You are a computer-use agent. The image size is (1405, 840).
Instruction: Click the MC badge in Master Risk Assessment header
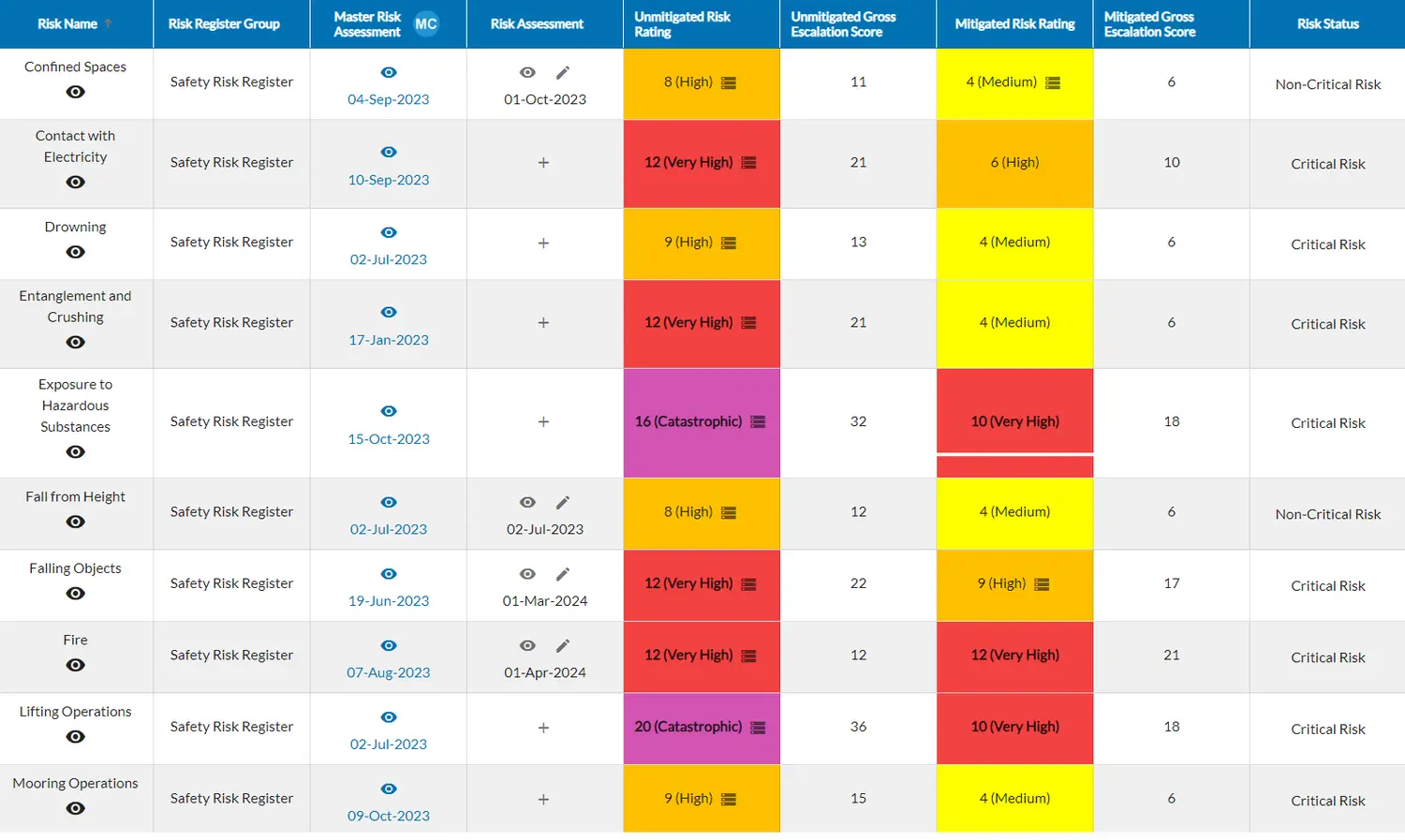(426, 24)
